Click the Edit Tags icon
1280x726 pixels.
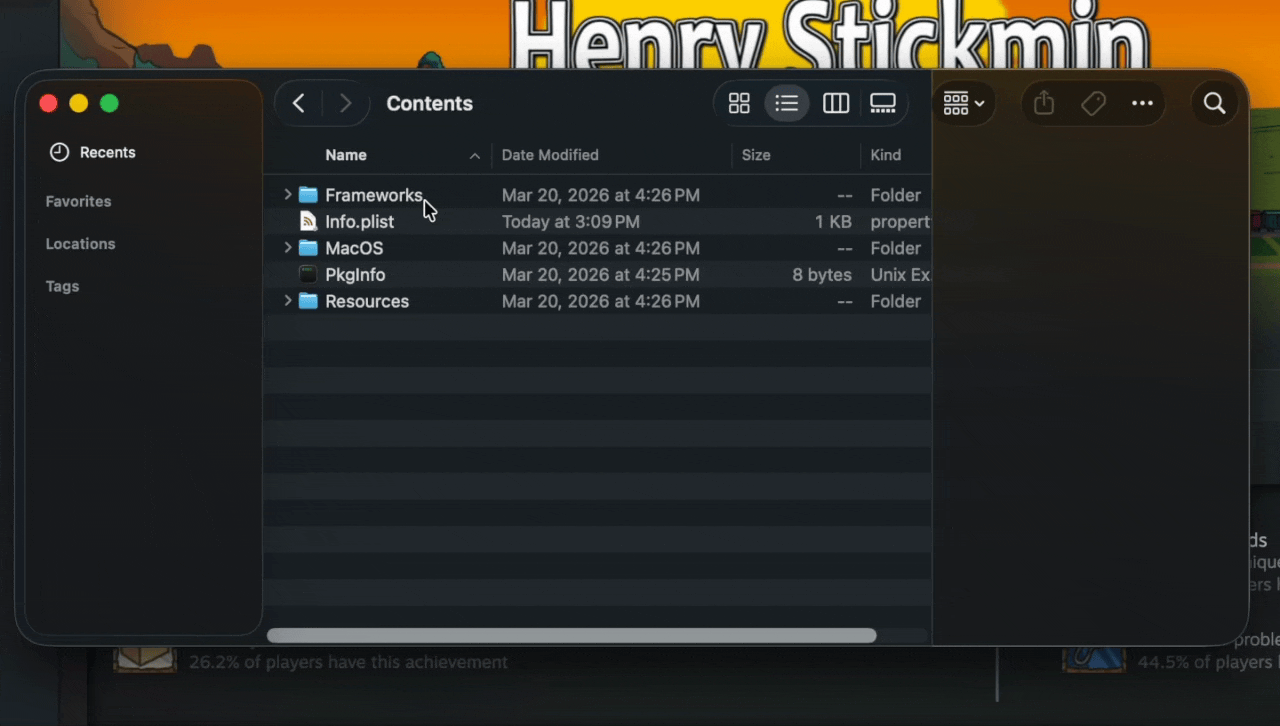pyautogui.click(x=1093, y=103)
